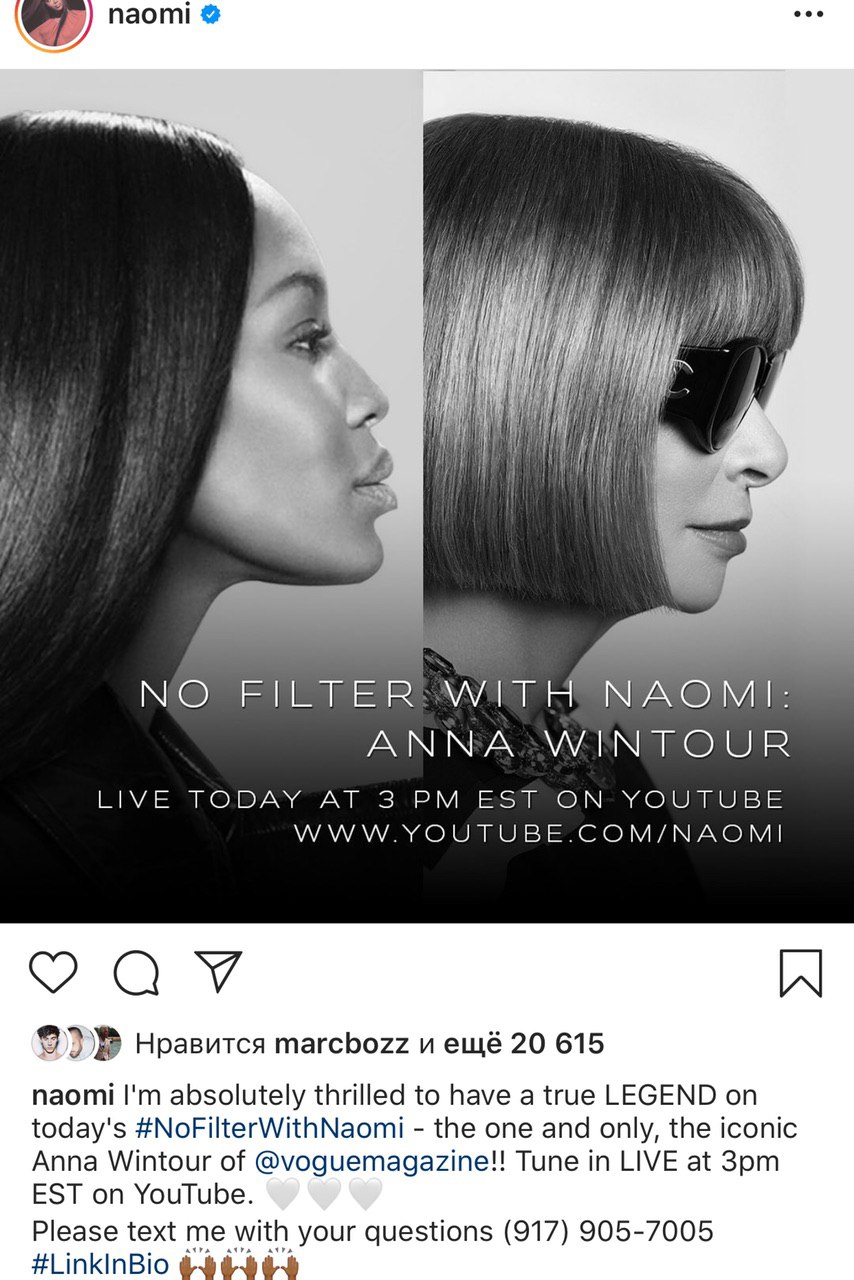Open comments via the speech bubble icon
The image size is (854, 1280).
tap(136, 972)
